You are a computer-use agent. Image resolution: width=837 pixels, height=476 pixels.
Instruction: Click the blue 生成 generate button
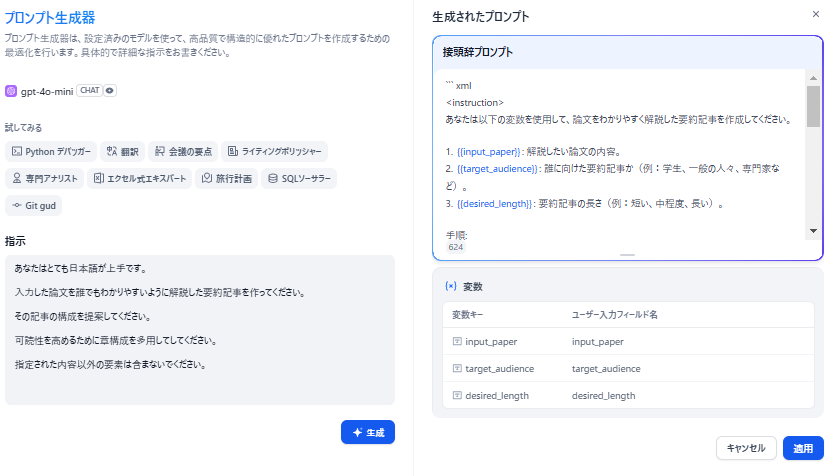368,432
